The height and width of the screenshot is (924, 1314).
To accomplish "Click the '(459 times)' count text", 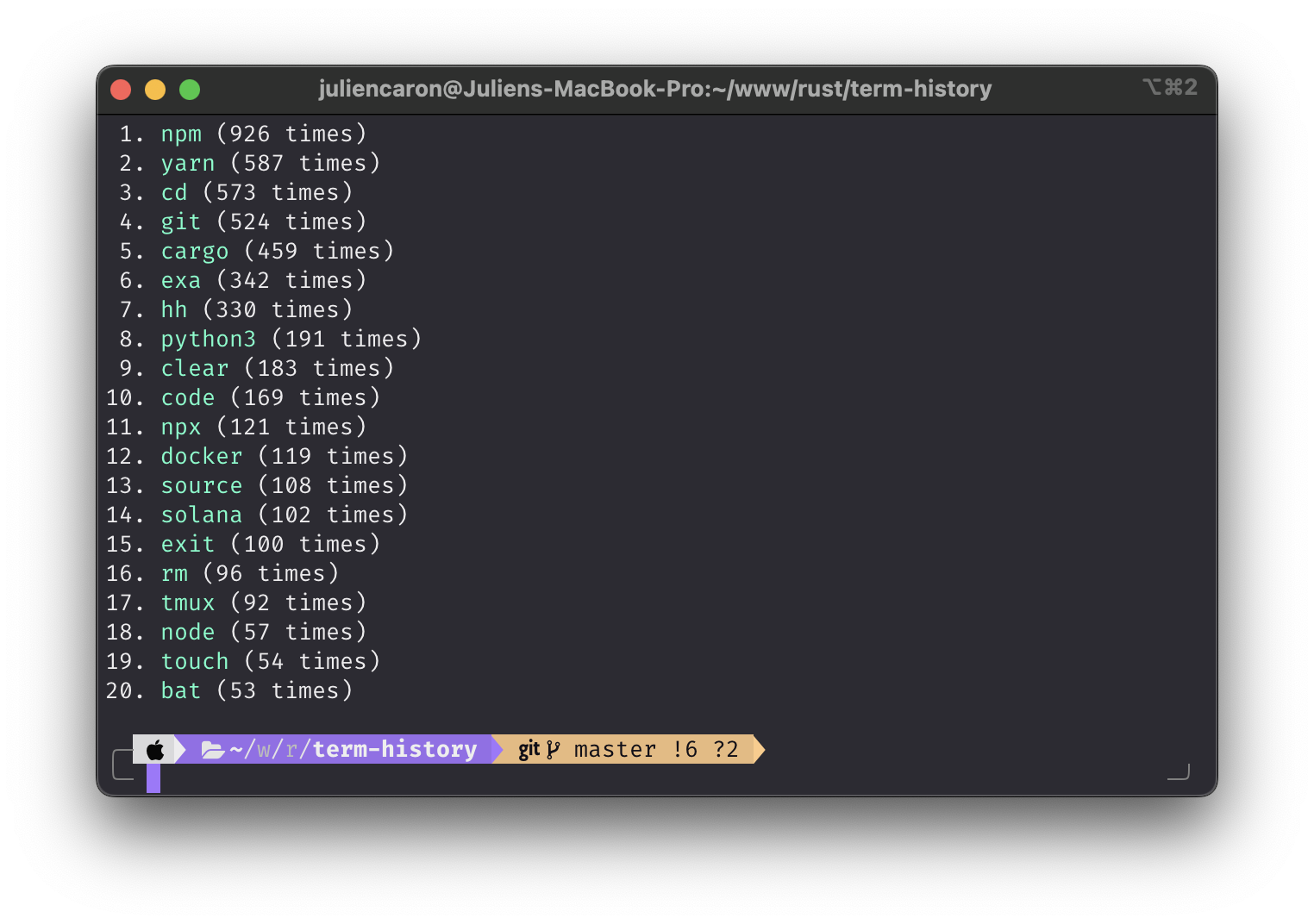I will [320, 252].
